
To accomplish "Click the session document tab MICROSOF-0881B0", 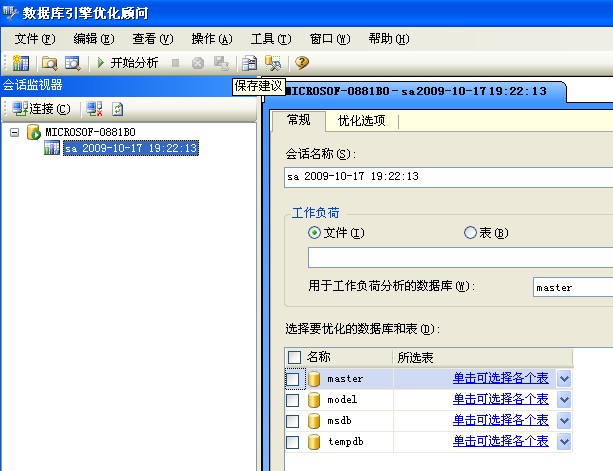I will (416, 91).
